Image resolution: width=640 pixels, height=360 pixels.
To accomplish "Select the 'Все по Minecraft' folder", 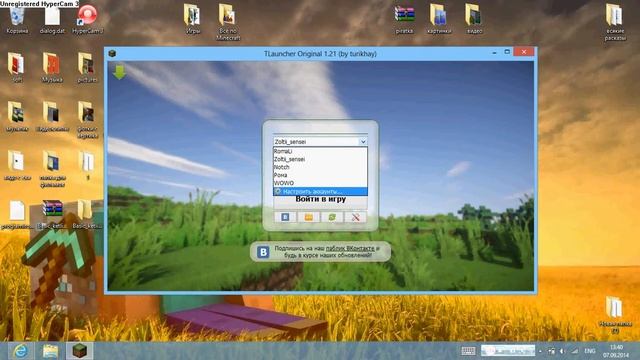I will coord(228,22).
